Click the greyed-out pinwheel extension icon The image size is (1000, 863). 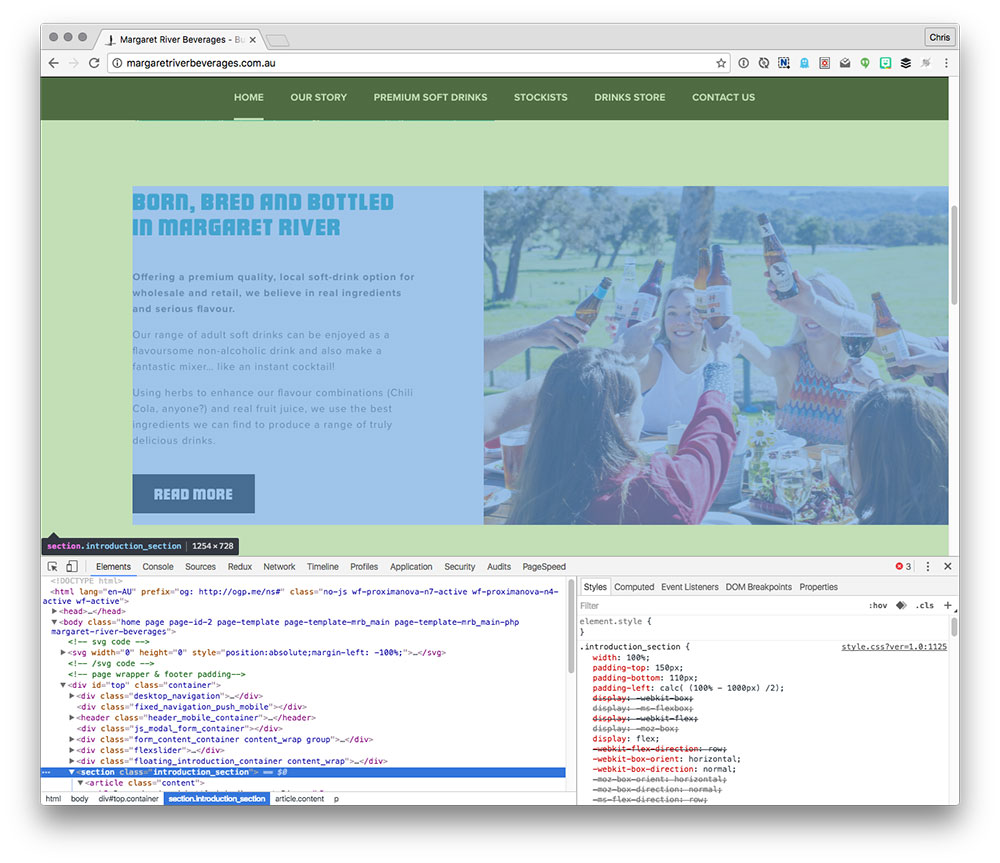click(x=925, y=63)
